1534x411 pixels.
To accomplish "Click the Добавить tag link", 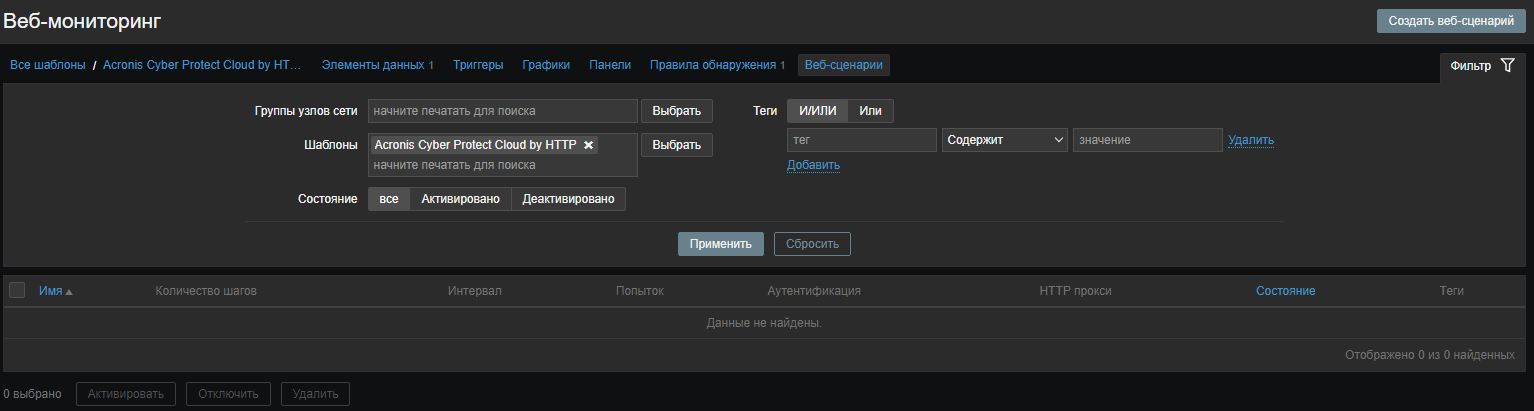I will [813, 165].
